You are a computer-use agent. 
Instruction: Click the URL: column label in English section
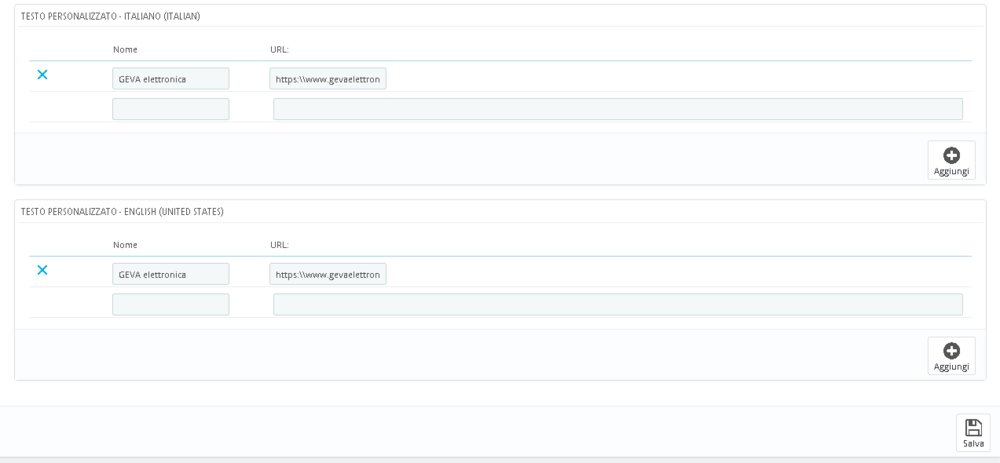pyautogui.click(x=279, y=245)
